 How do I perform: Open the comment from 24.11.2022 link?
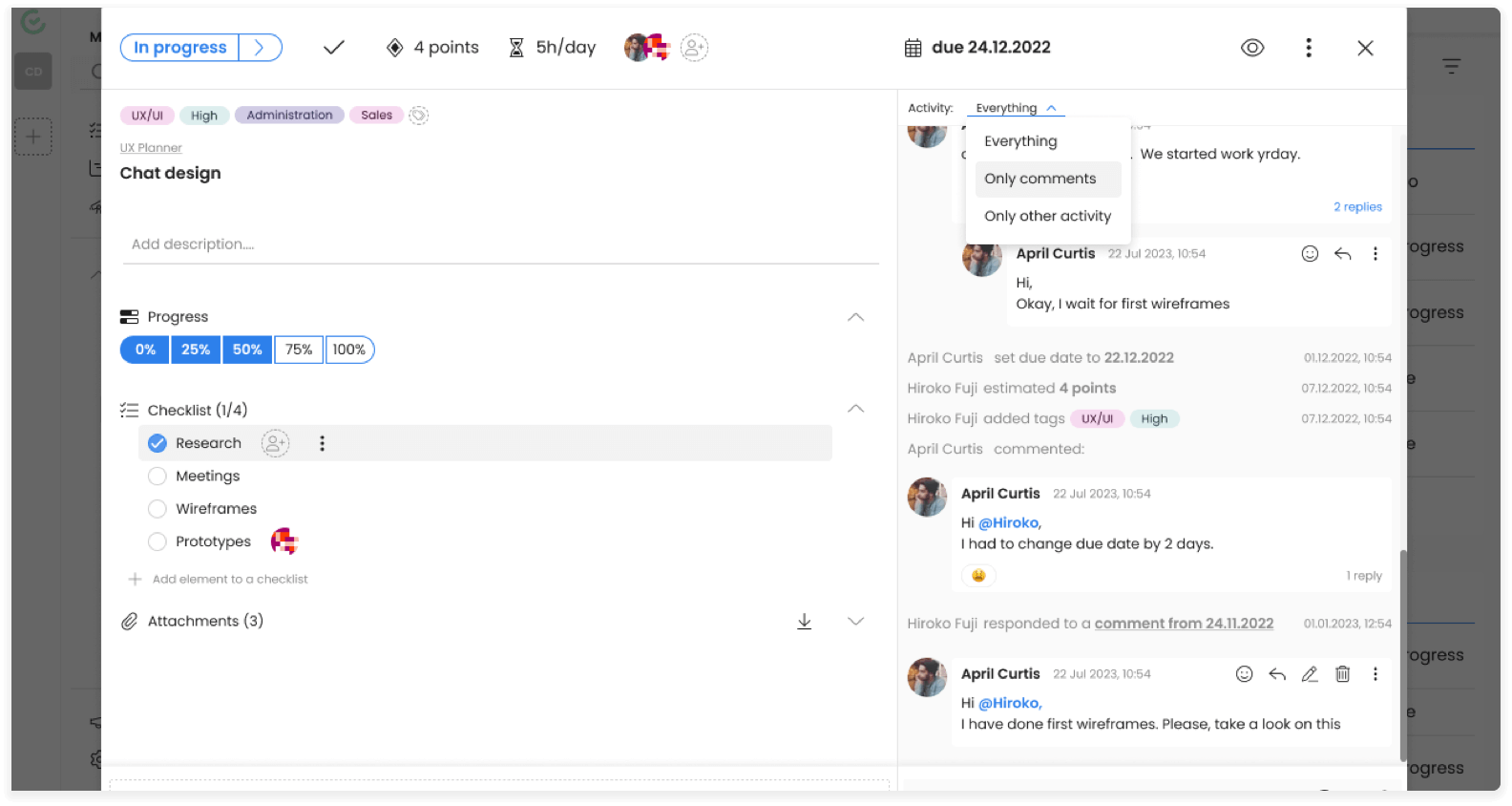1184,624
